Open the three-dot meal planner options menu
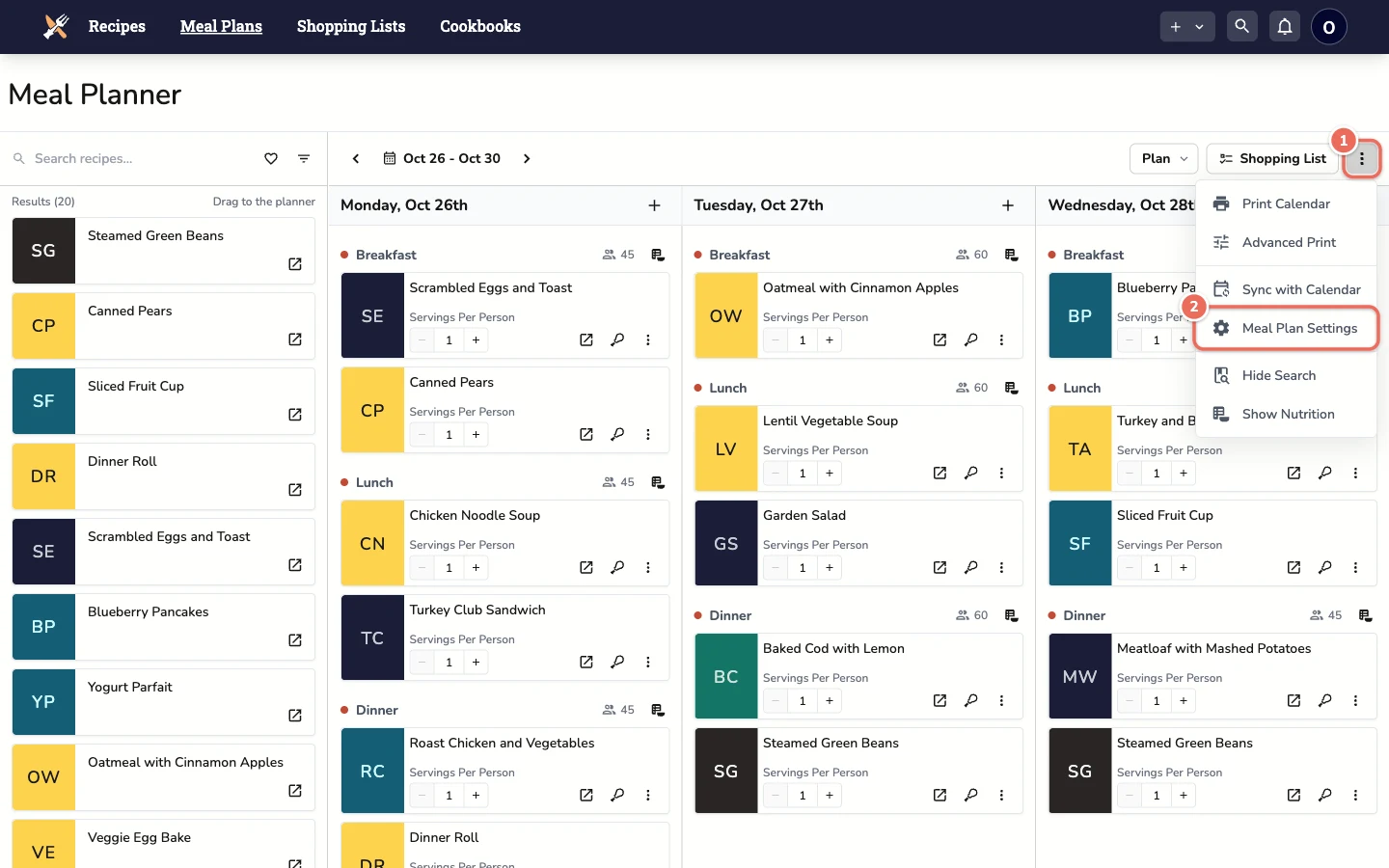The width and height of the screenshot is (1389, 868). point(1362,158)
